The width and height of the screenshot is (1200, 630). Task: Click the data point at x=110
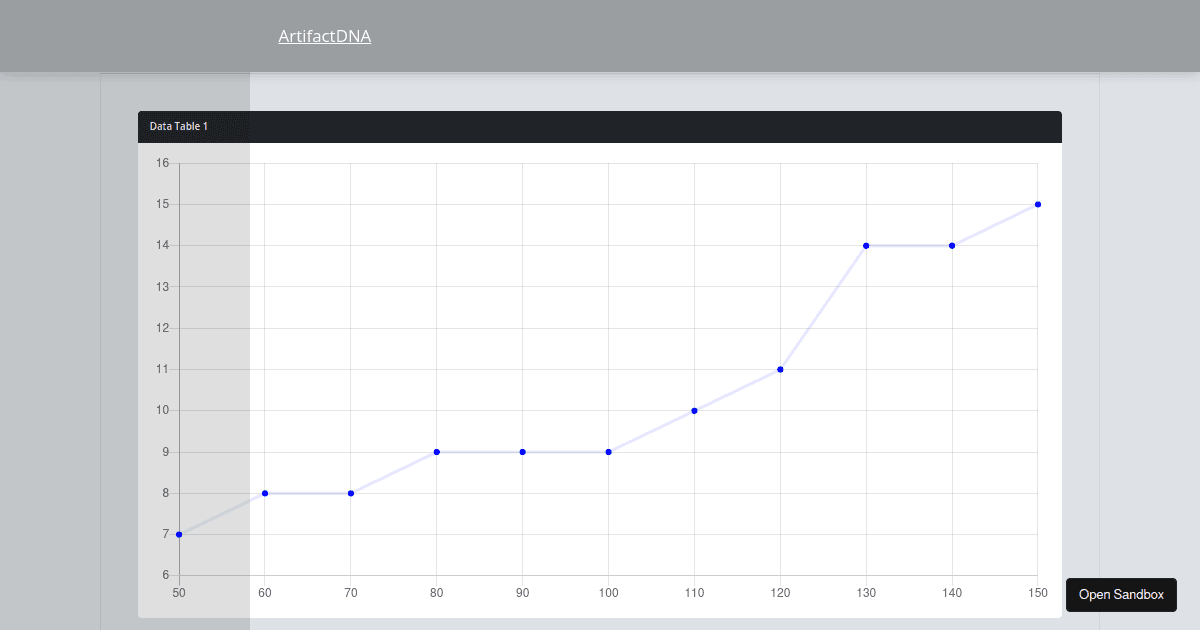click(x=694, y=410)
